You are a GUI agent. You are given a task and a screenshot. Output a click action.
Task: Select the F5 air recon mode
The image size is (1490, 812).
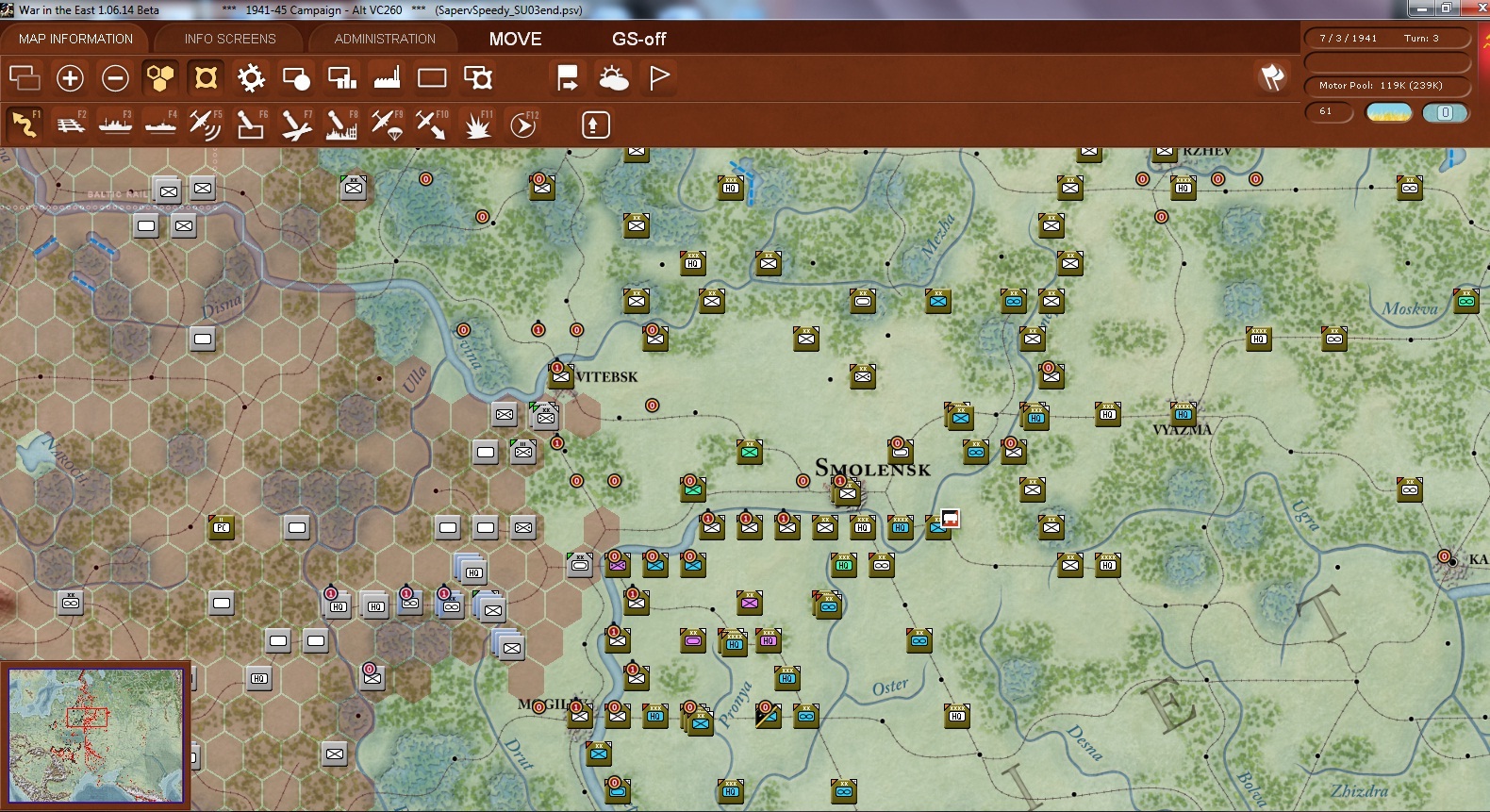click(x=206, y=124)
